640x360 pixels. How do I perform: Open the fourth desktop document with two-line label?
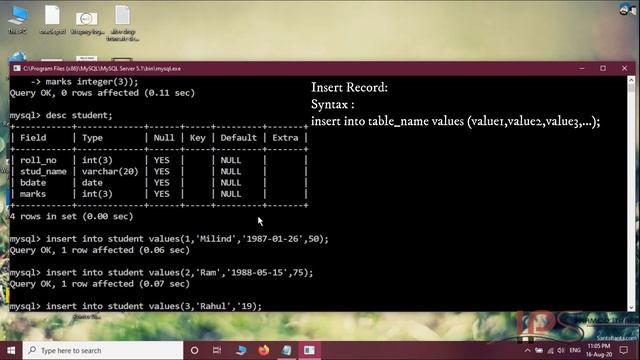coord(122,23)
